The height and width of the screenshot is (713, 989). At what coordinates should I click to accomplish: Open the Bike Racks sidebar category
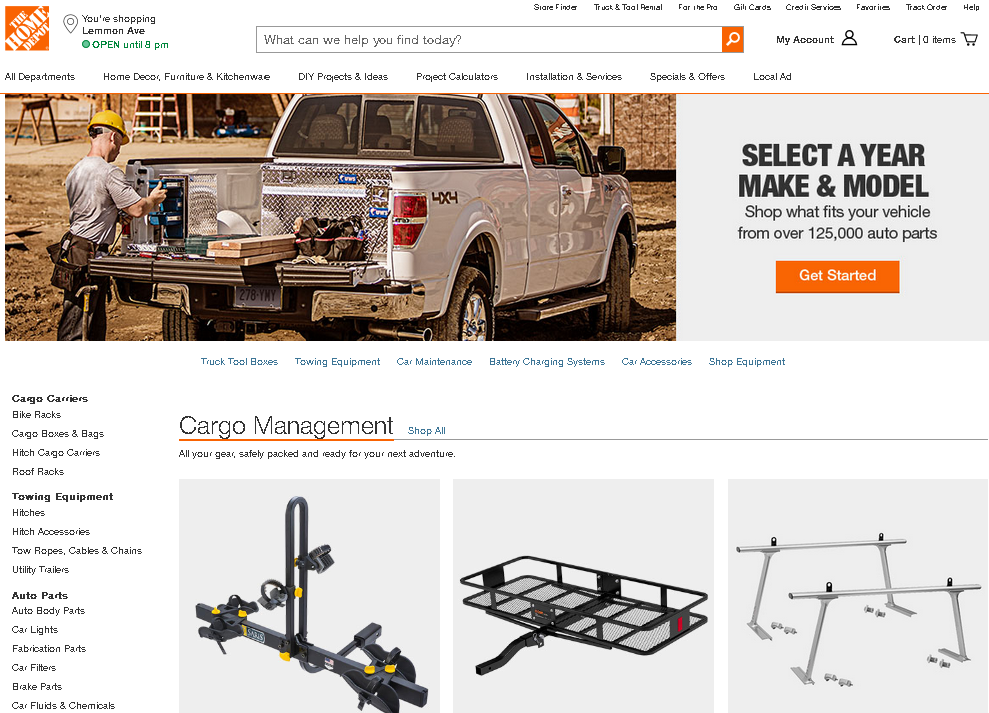(x=37, y=415)
